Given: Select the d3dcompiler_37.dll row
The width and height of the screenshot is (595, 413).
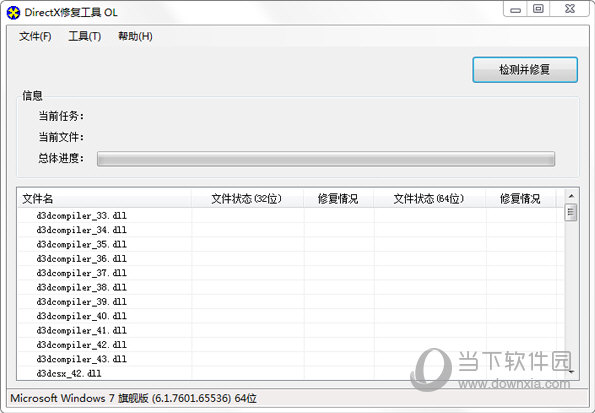Looking at the screenshot, I should pyautogui.click(x=291, y=273).
